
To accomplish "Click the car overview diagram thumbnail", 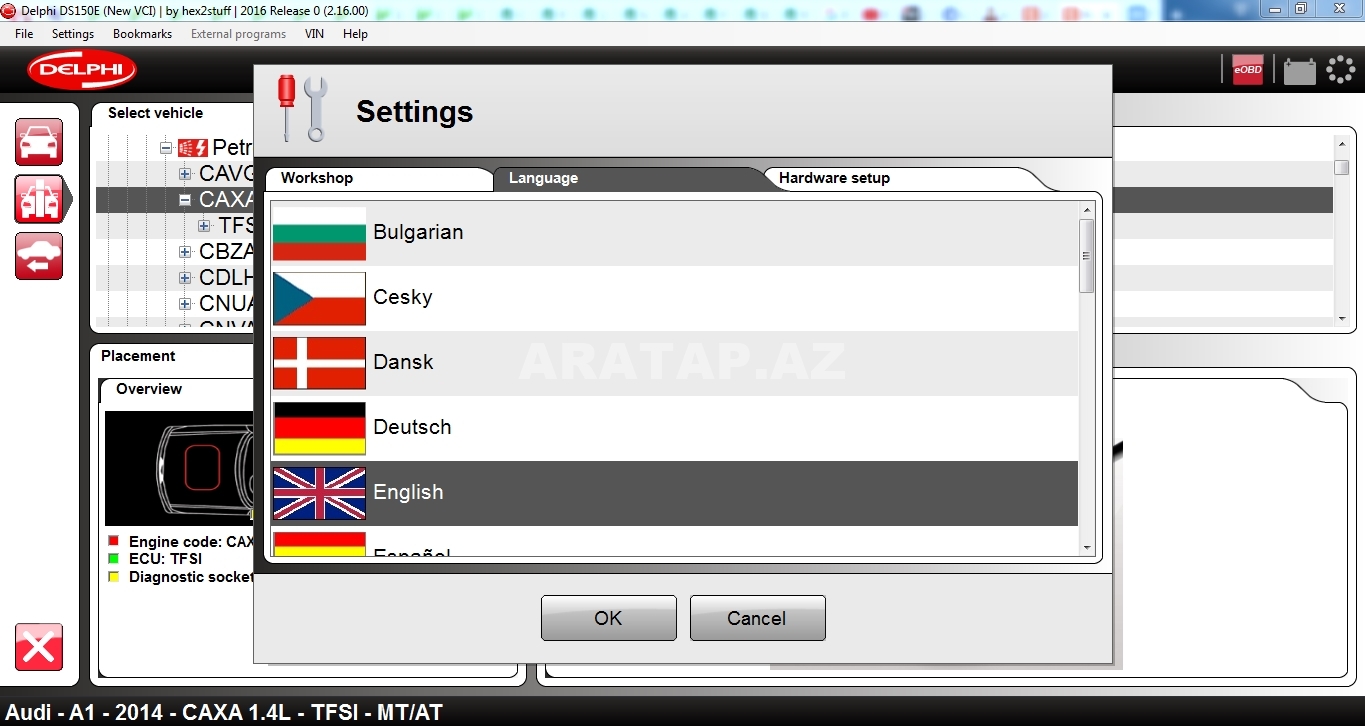I will (179, 468).
